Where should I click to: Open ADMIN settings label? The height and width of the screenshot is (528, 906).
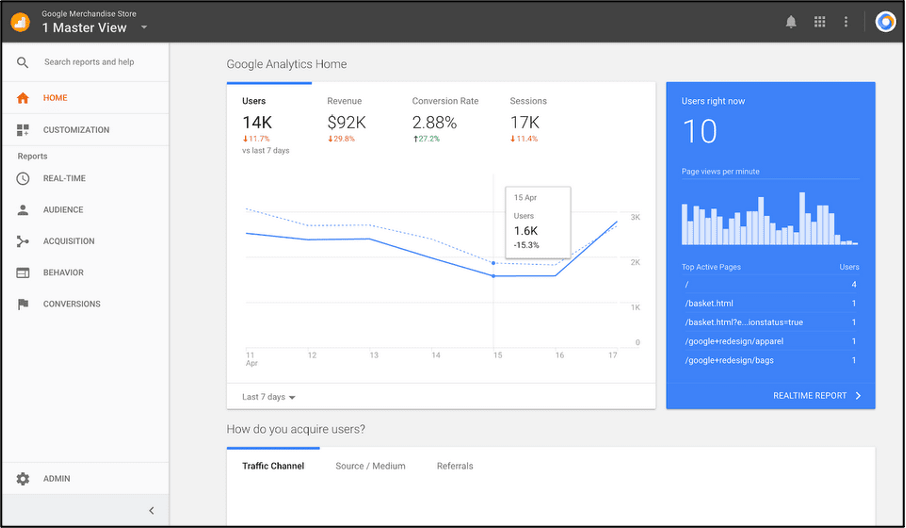[57, 479]
